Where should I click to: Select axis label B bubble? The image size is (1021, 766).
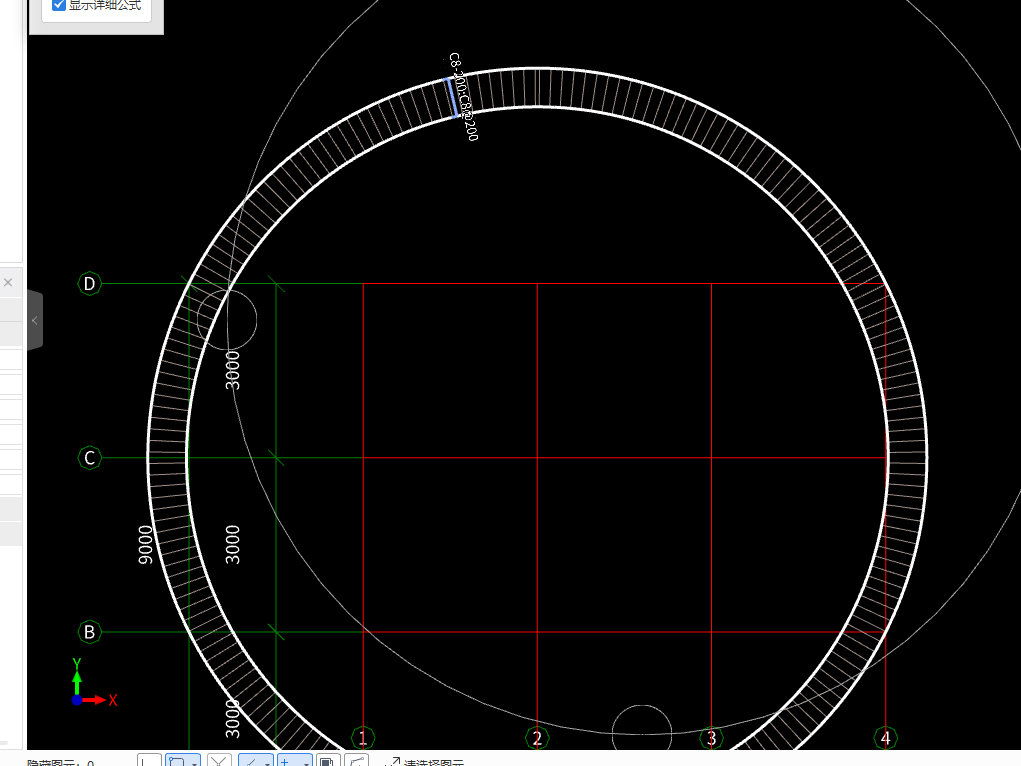(90, 632)
